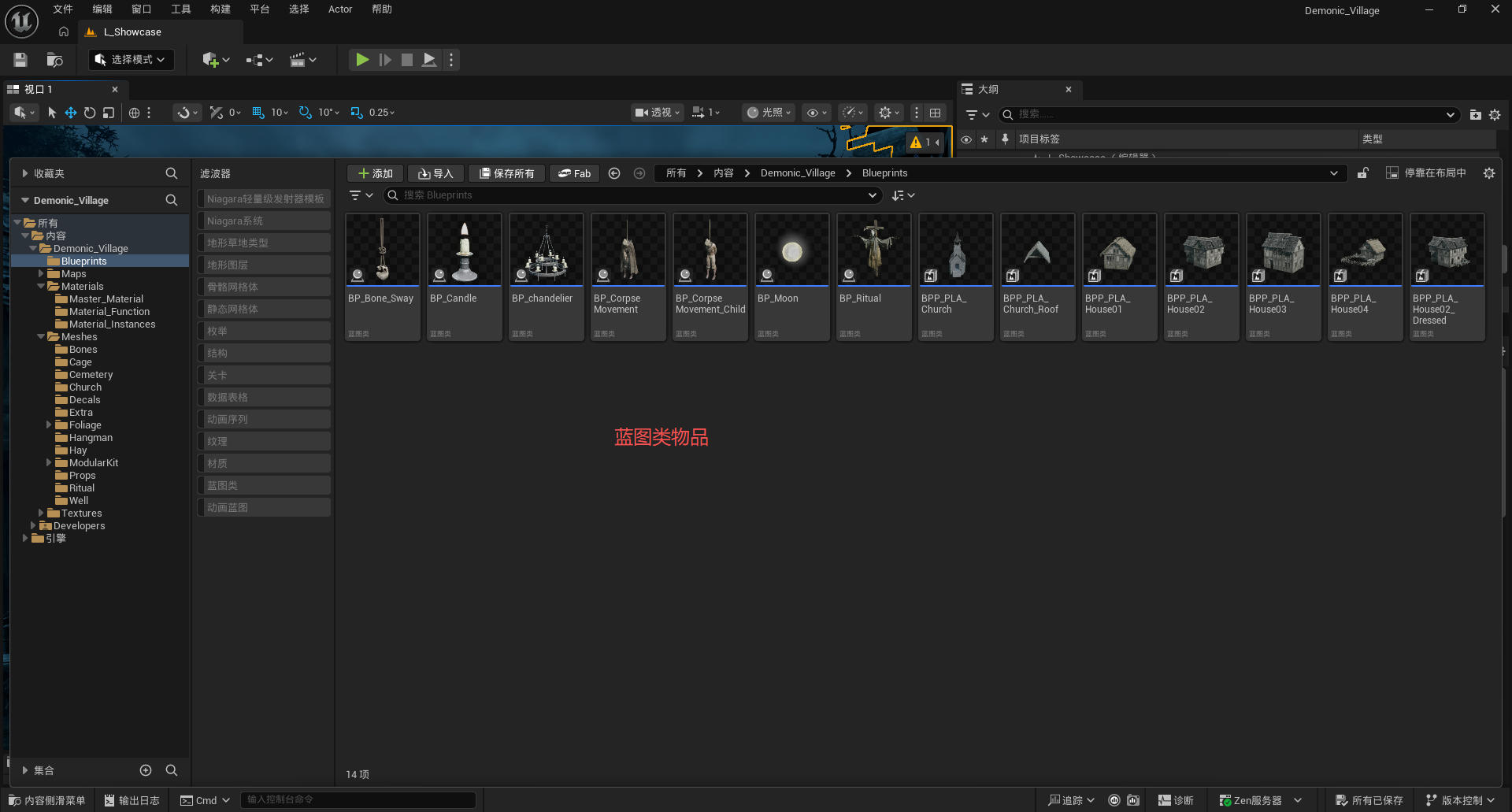
Task: Click the scale transform tool icon
Action: point(109,113)
